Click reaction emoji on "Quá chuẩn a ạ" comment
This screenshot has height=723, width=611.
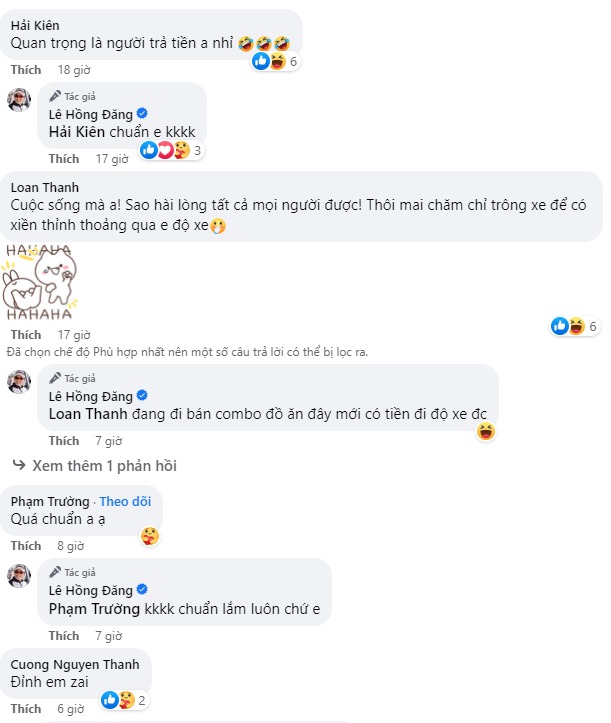click(149, 536)
